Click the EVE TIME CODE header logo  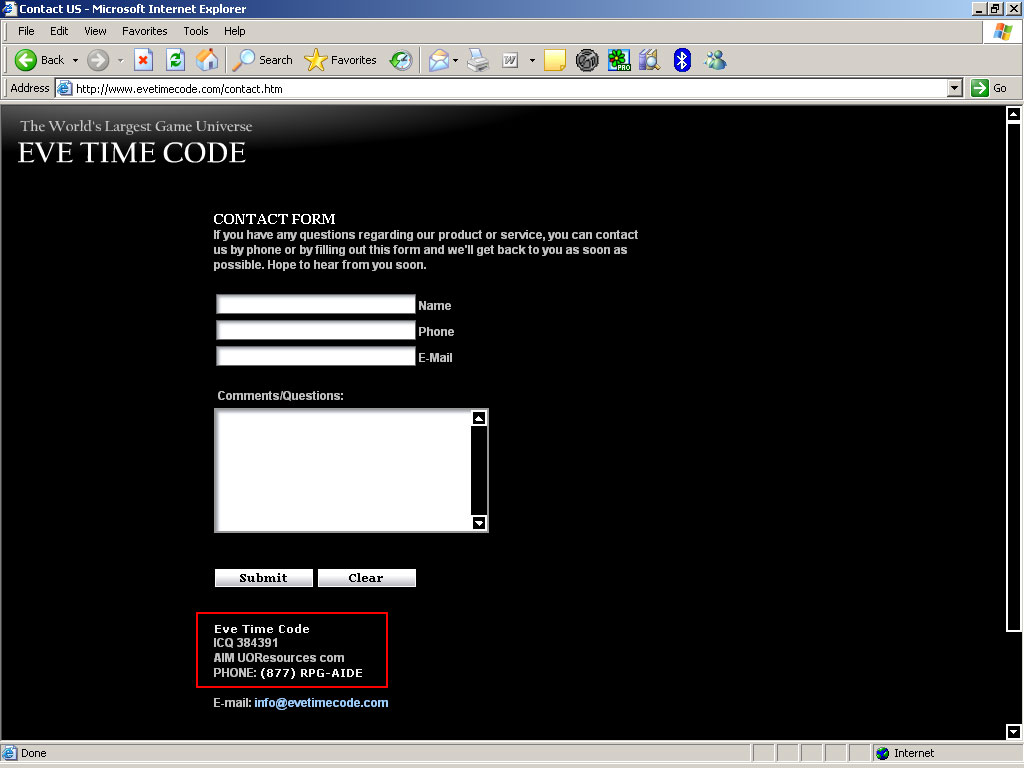pos(132,153)
